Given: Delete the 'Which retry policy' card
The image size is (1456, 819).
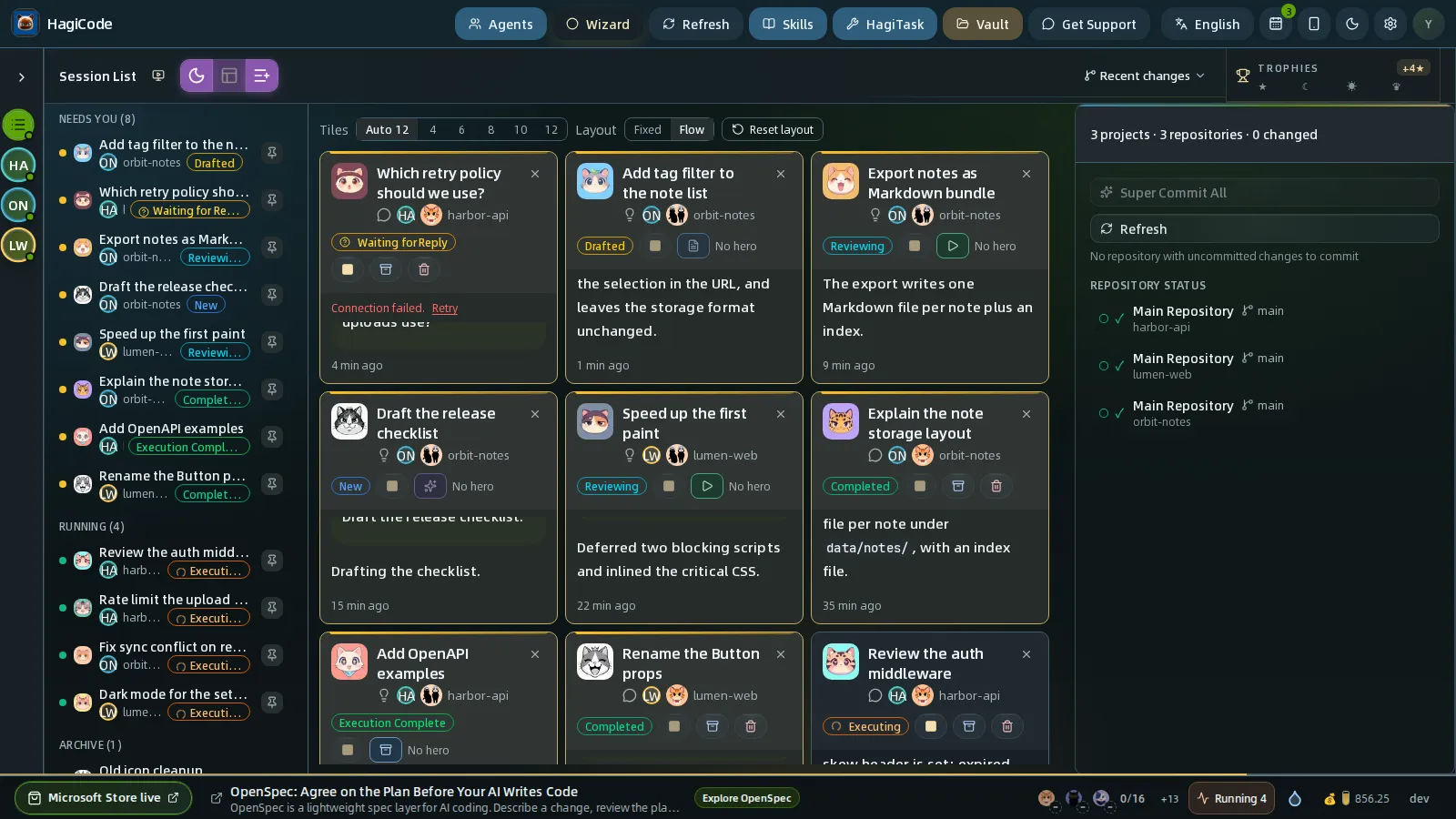Looking at the screenshot, I should [424, 269].
